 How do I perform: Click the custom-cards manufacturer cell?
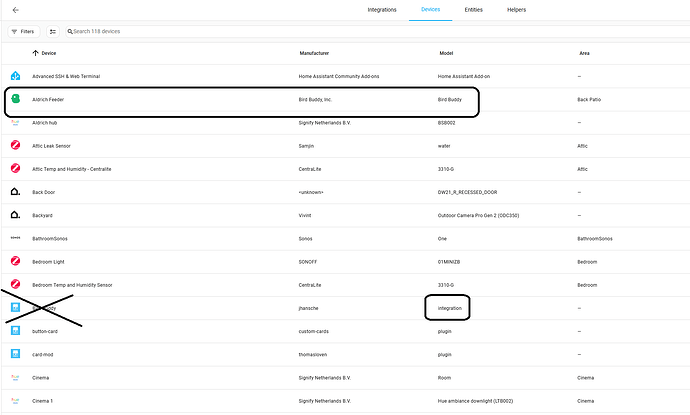click(314, 332)
